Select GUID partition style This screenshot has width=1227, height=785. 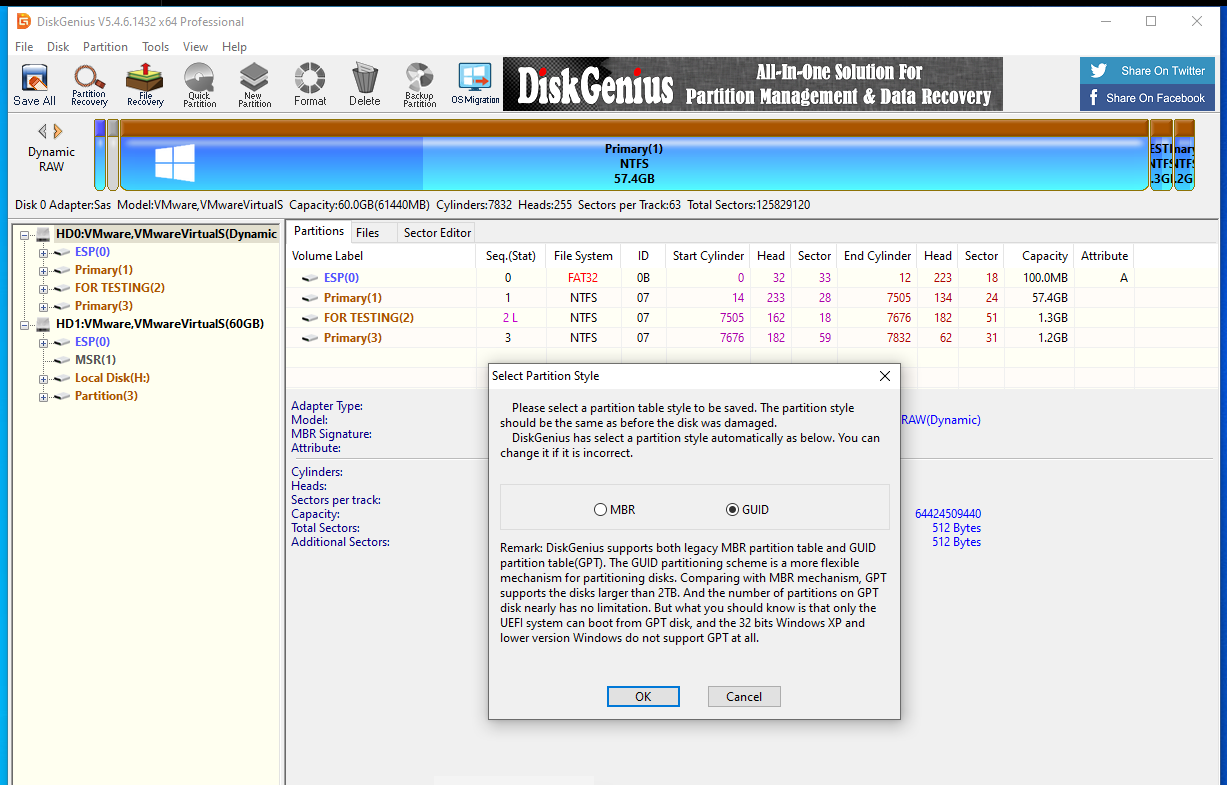click(x=747, y=510)
